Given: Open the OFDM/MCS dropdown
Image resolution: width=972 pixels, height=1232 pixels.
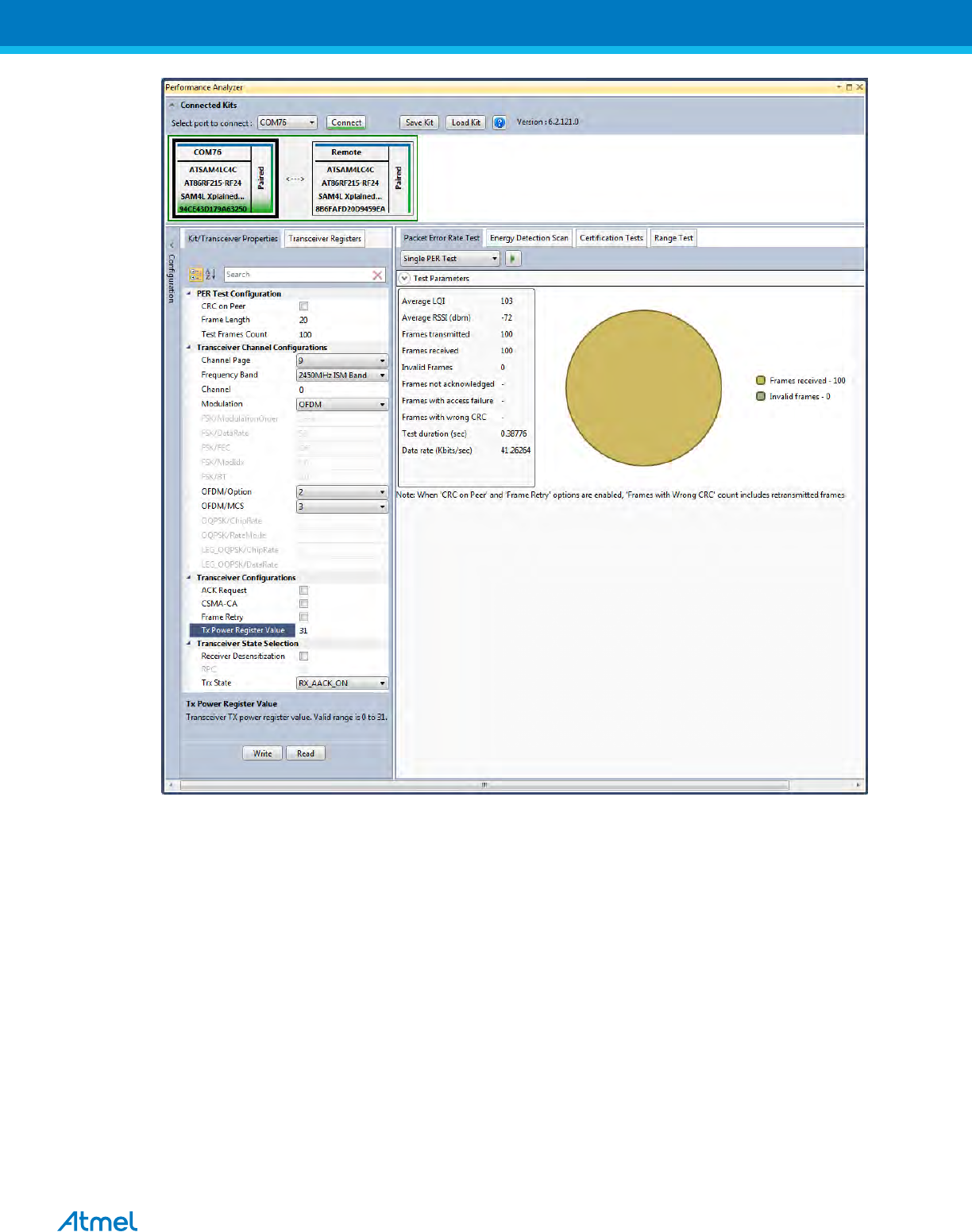Looking at the screenshot, I should pos(341,506).
